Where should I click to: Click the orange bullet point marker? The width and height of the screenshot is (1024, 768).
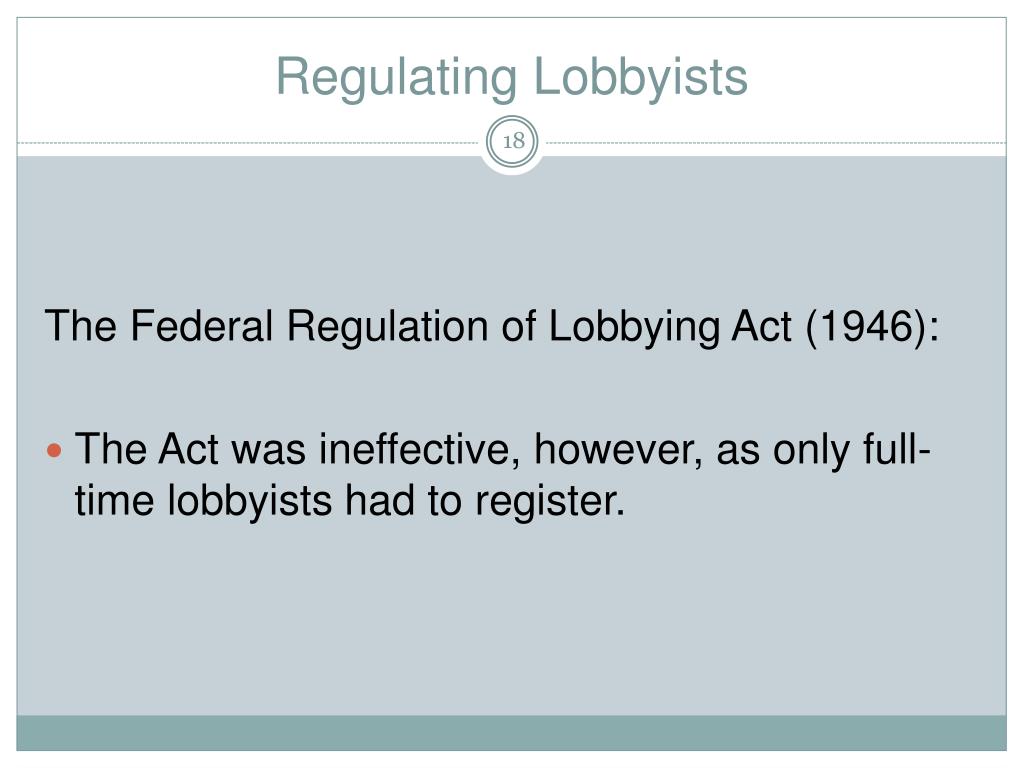55,450
